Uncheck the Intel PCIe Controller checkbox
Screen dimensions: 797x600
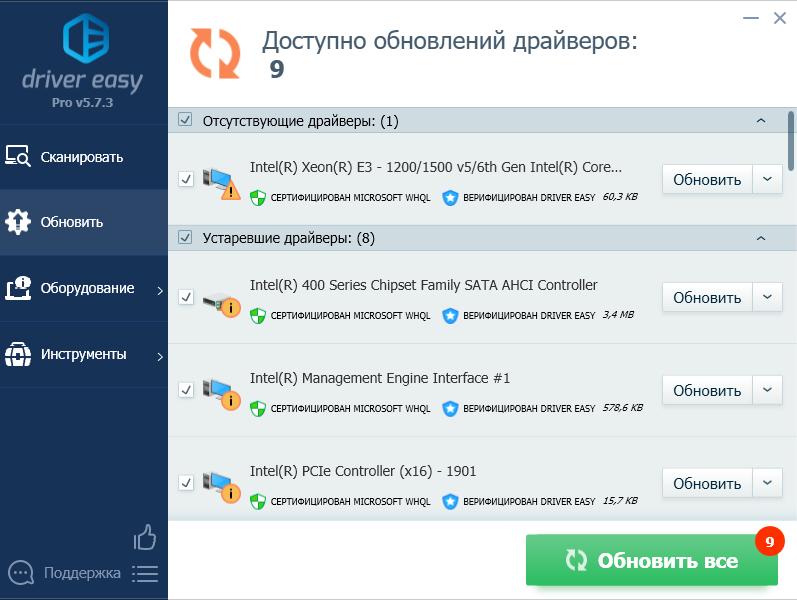point(185,483)
